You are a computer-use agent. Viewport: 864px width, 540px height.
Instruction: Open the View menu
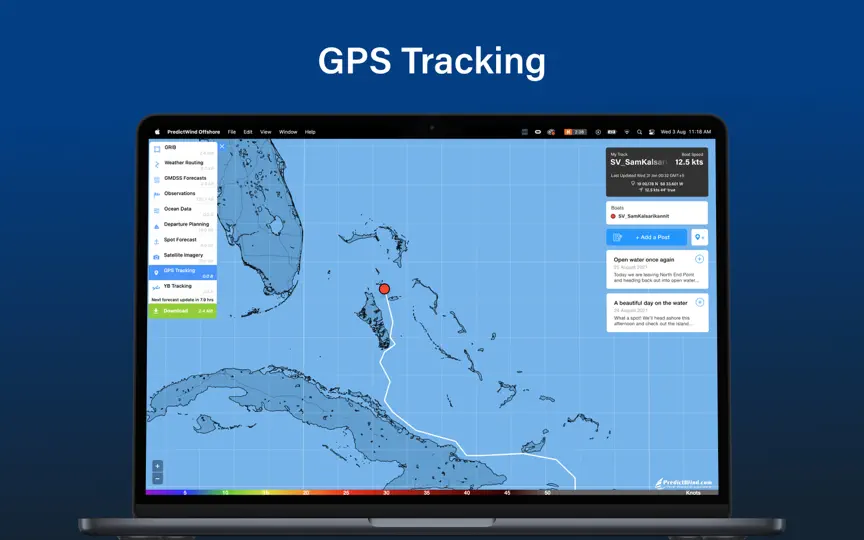[x=266, y=132]
